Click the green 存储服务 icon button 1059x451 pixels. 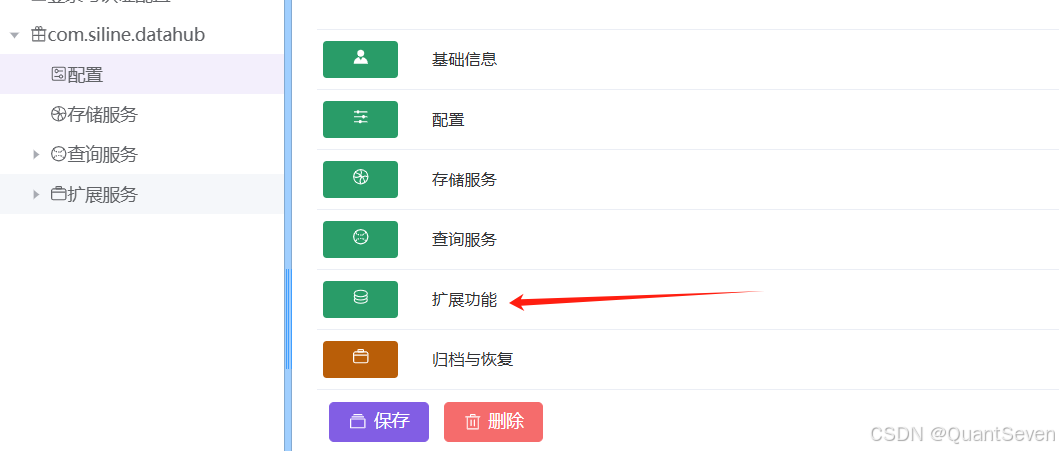click(360, 179)
